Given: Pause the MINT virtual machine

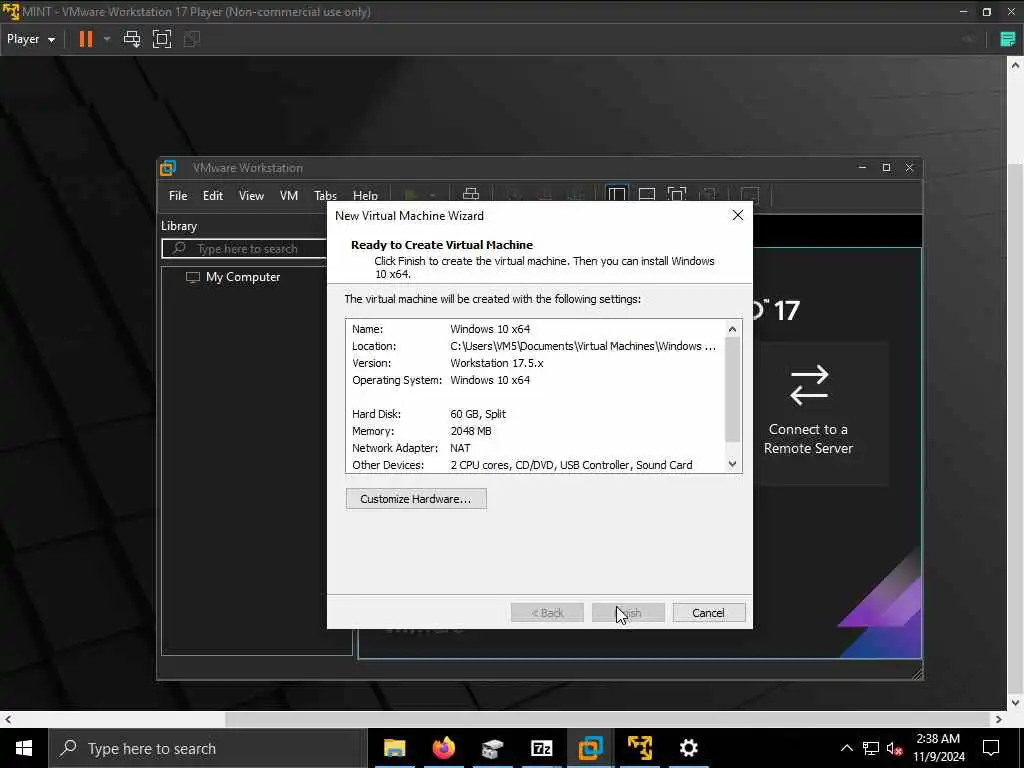Looking at the screenshot, I should [86, 39].
